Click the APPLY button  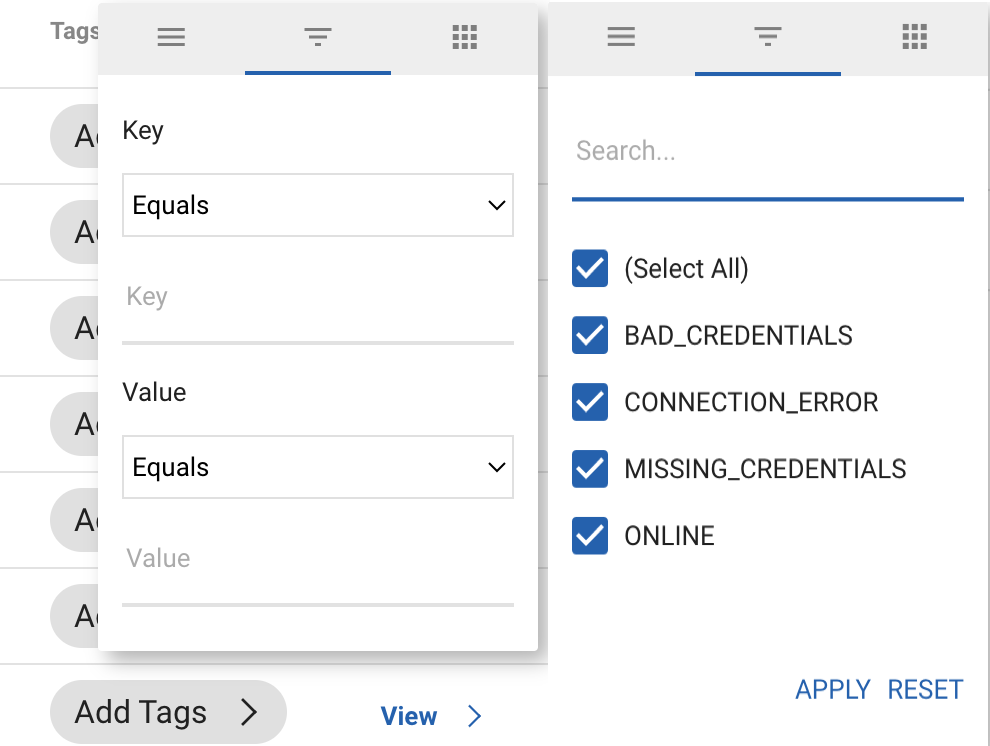tap(832, 690)
